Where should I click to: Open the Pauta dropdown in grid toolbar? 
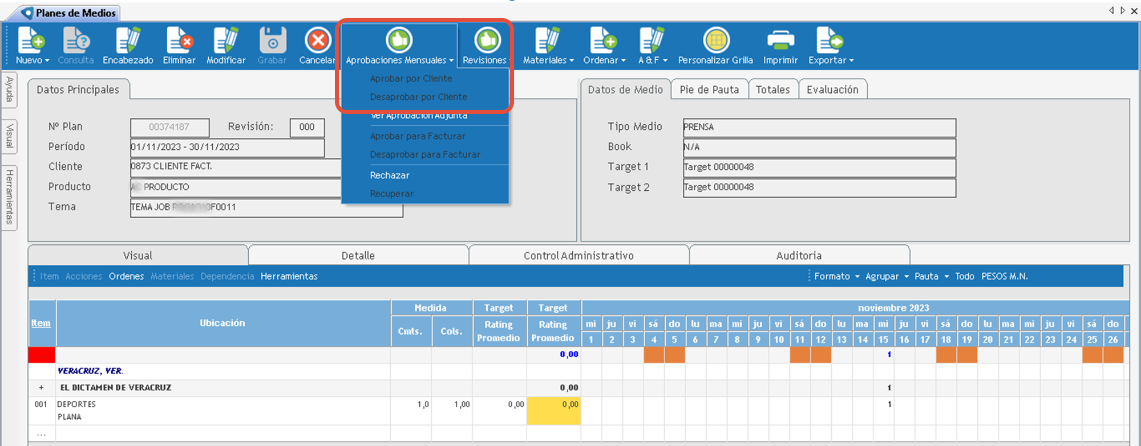coord(931,276)
